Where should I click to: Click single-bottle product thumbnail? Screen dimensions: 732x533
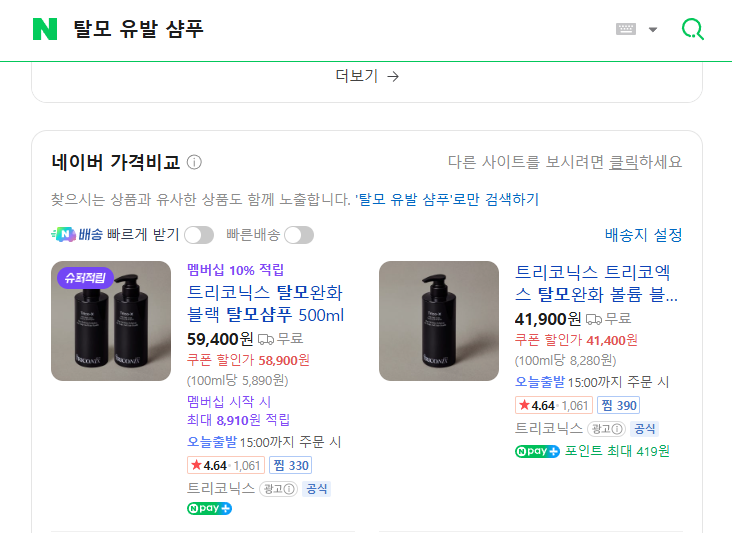pos(439,321)
